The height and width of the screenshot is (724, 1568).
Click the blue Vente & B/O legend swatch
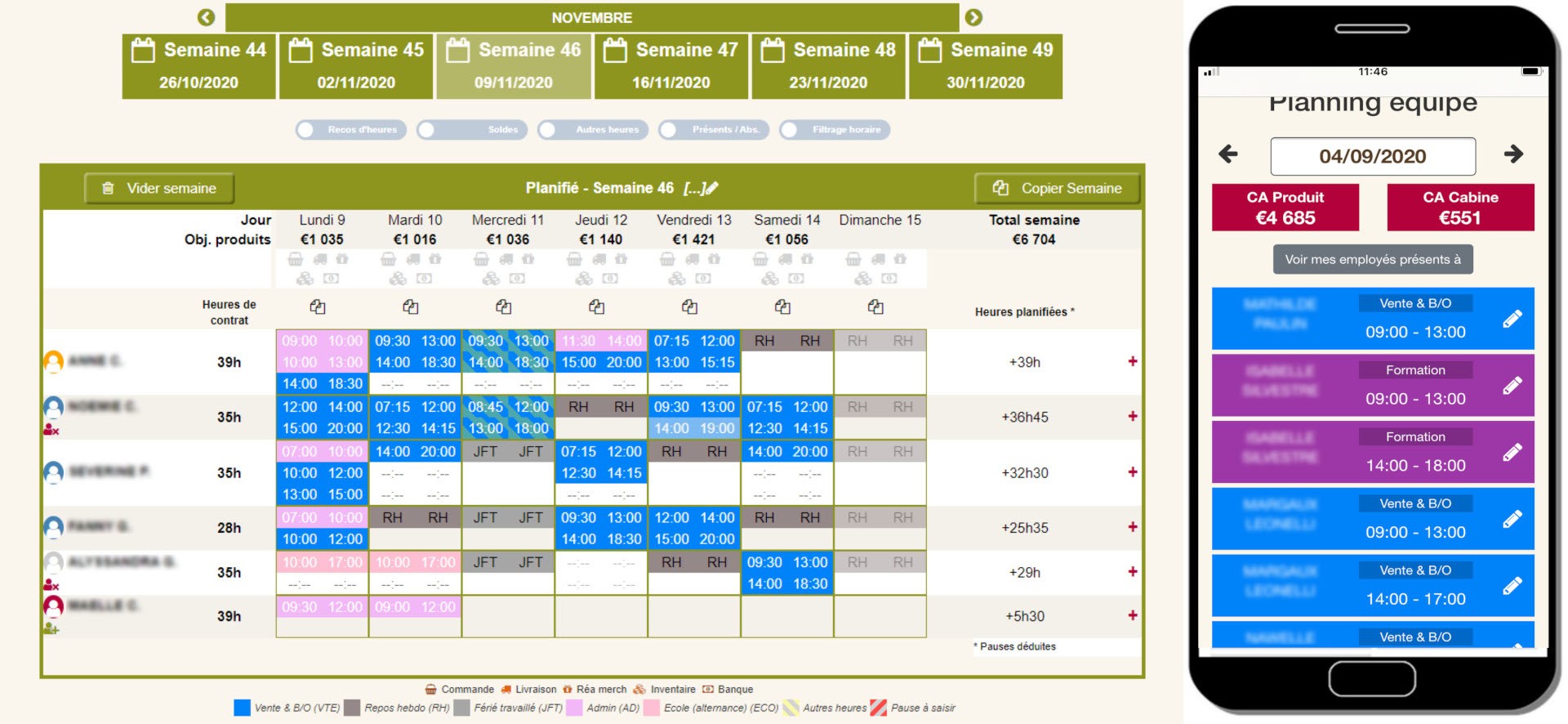pos(242,708)
